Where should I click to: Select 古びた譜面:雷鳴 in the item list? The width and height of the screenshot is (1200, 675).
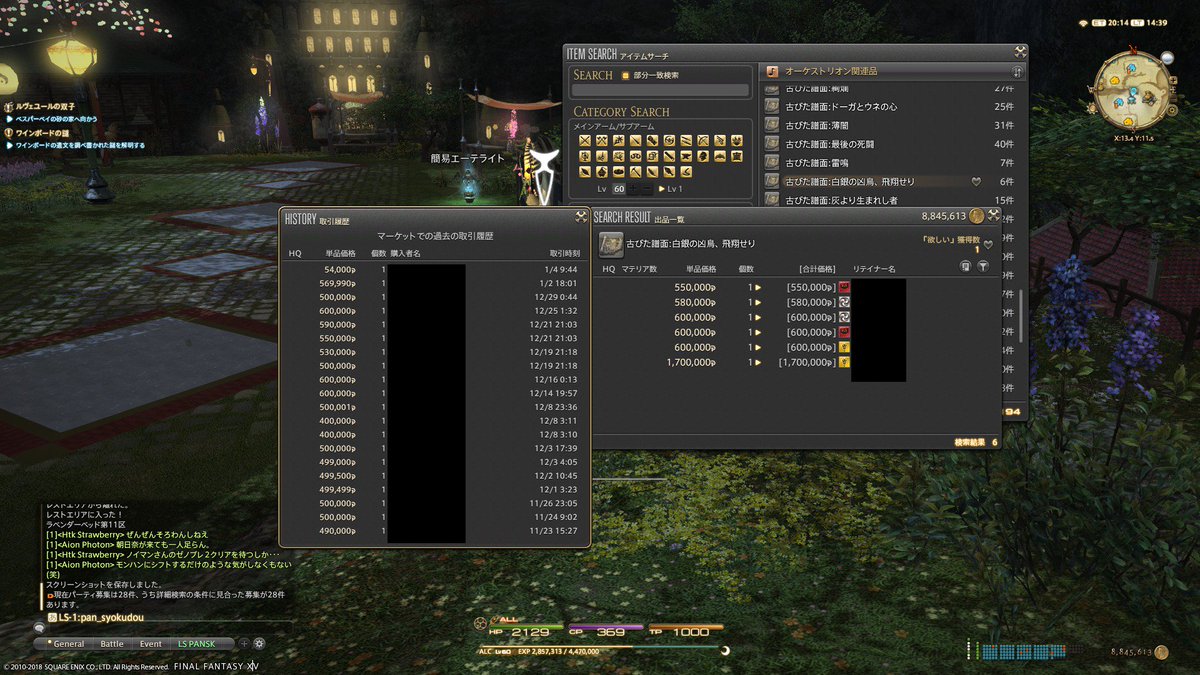tap(890, 163)
